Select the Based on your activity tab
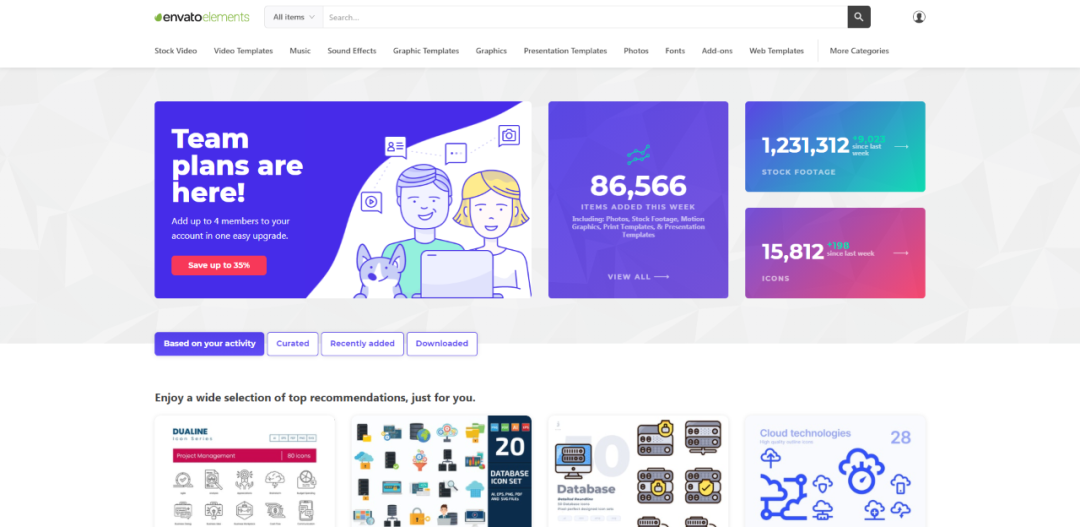The width and height of the screenshot is (1080, 527). click(x=209, y=344)
